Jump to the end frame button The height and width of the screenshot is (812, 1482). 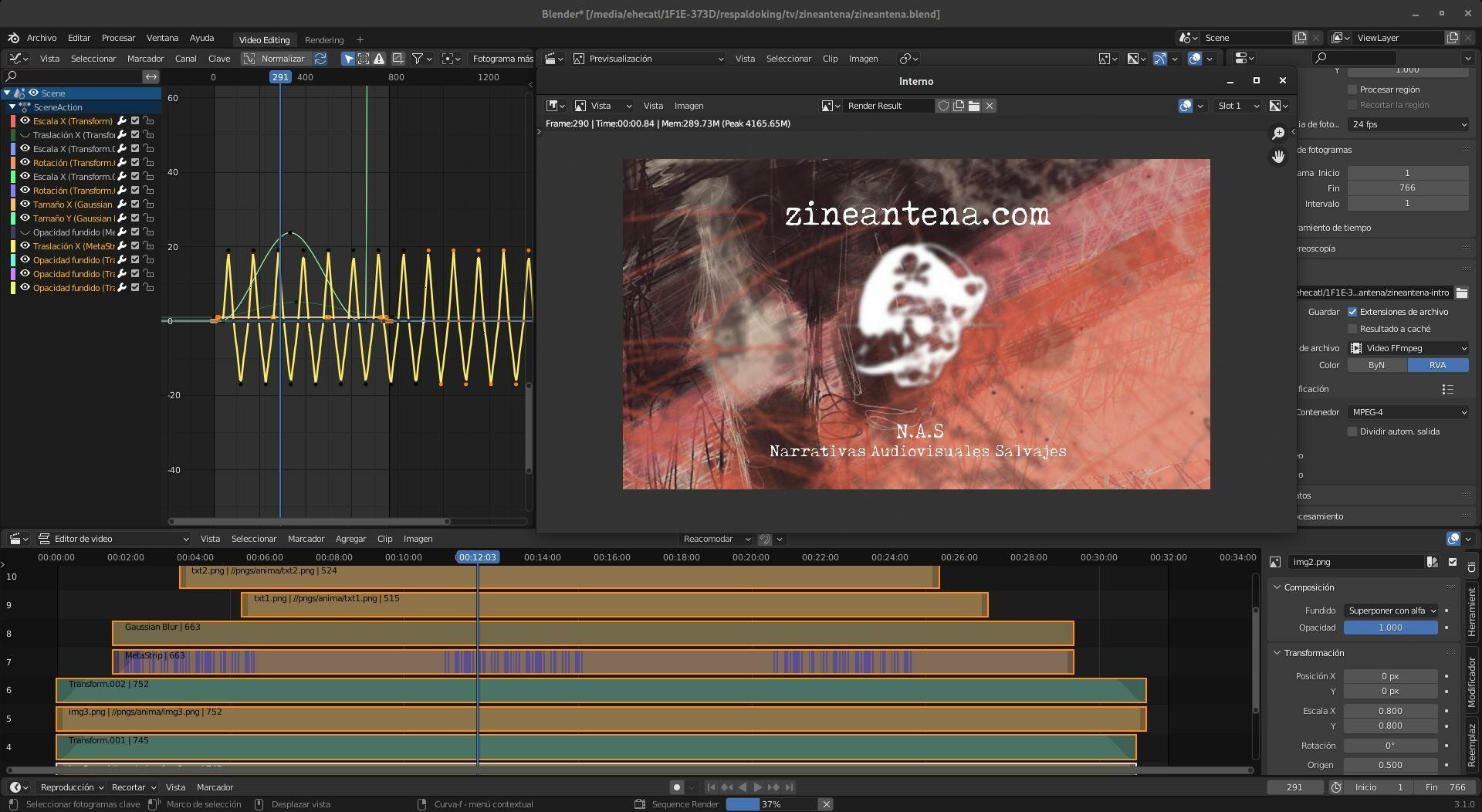point(789,787)
